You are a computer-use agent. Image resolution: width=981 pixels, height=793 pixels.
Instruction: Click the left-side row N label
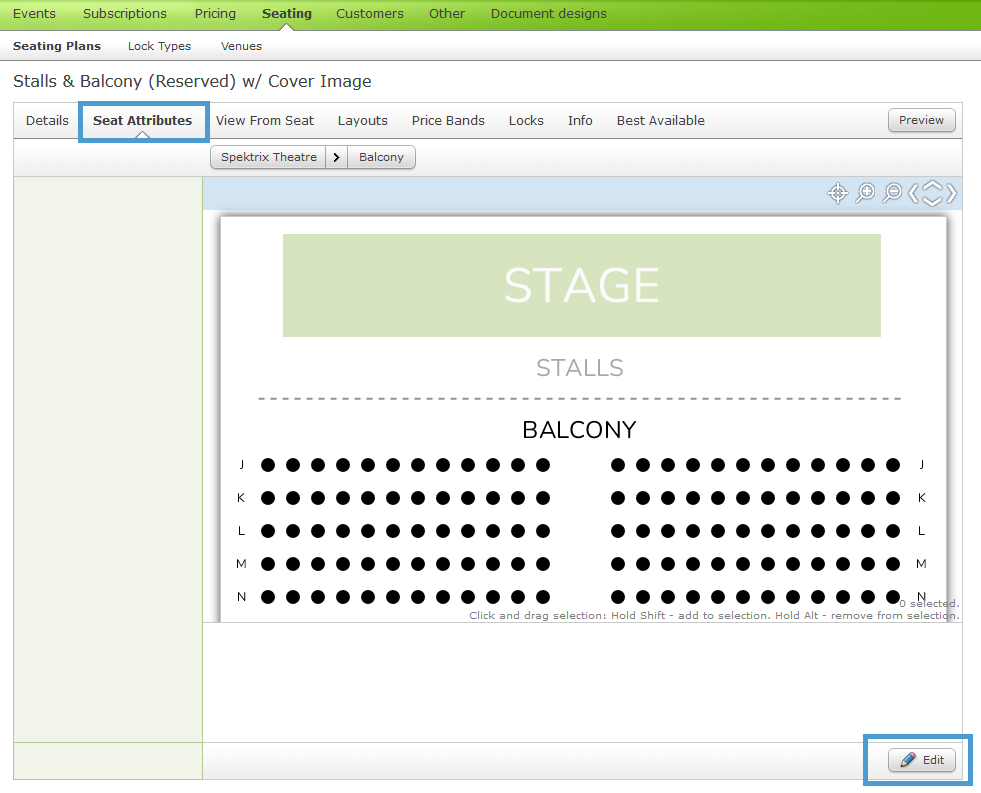(241, 597)
